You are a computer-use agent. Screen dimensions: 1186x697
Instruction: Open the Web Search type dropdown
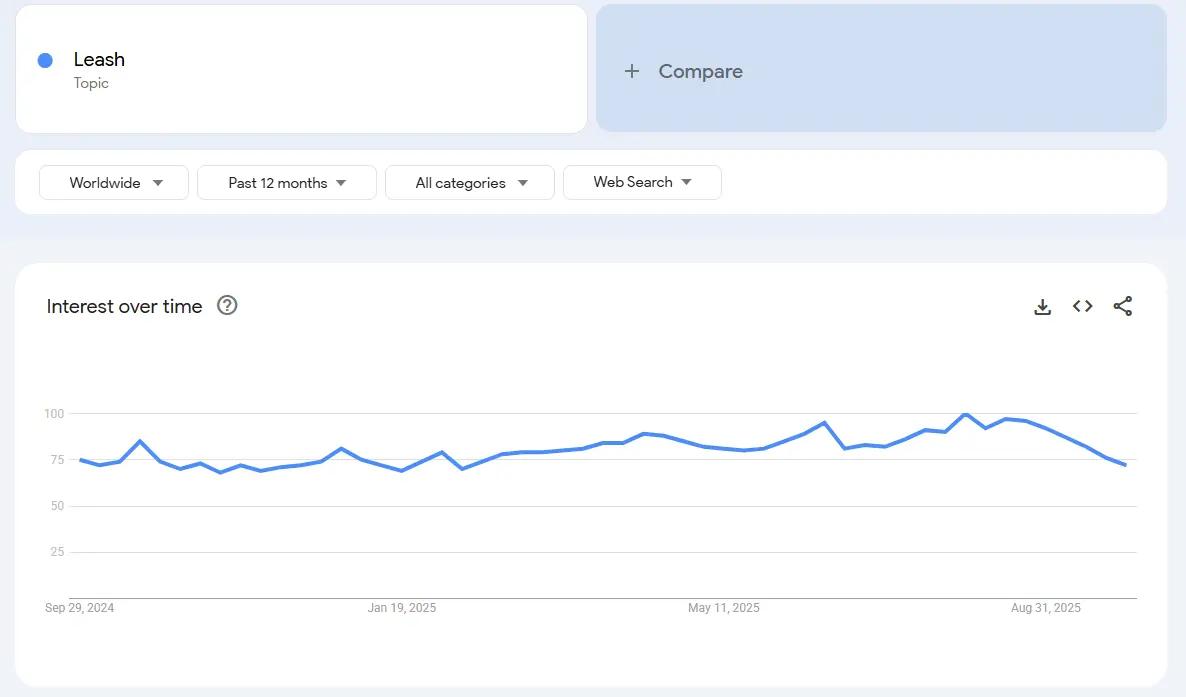pyautogui.click(x=642, y=182)
